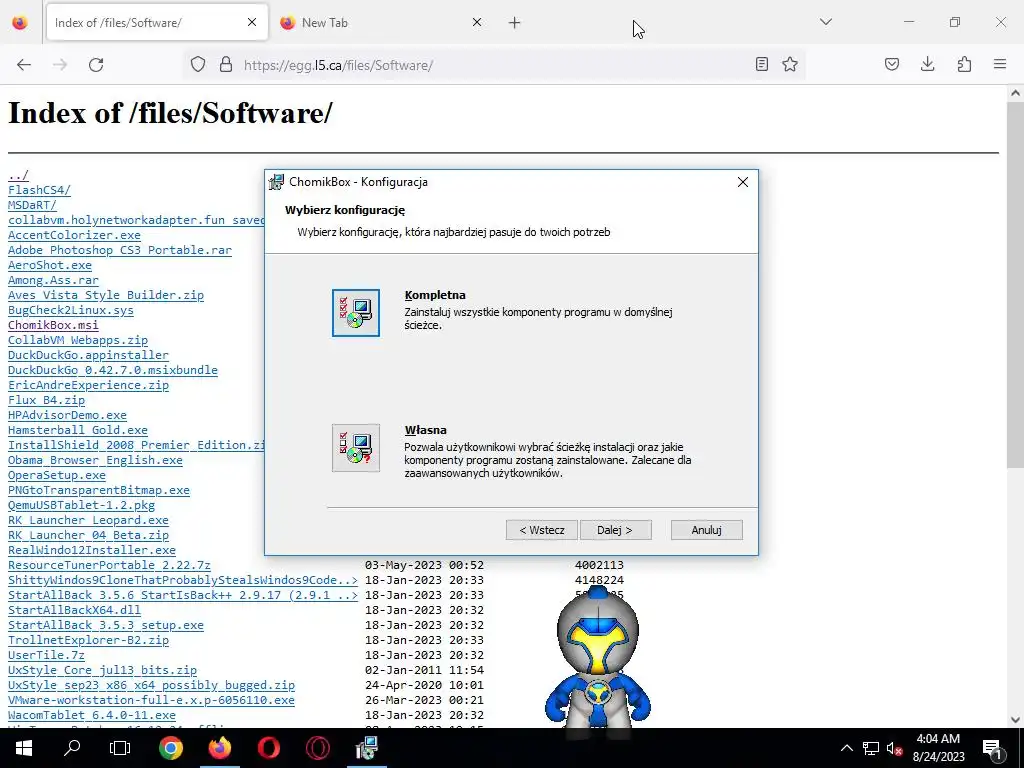Download AeroShot.exe

tap(50, 265)
